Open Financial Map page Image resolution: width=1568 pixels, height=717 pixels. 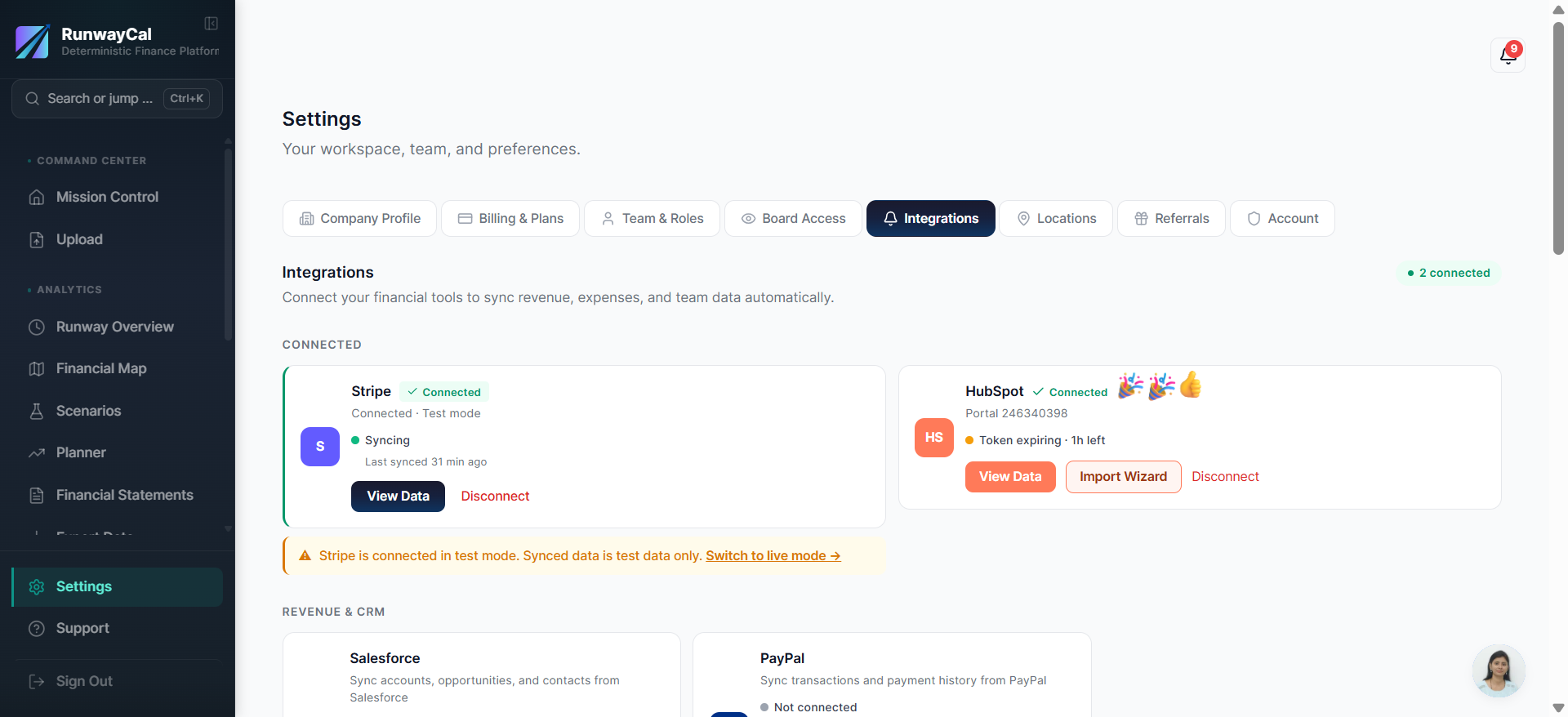[x=117, y=369]
